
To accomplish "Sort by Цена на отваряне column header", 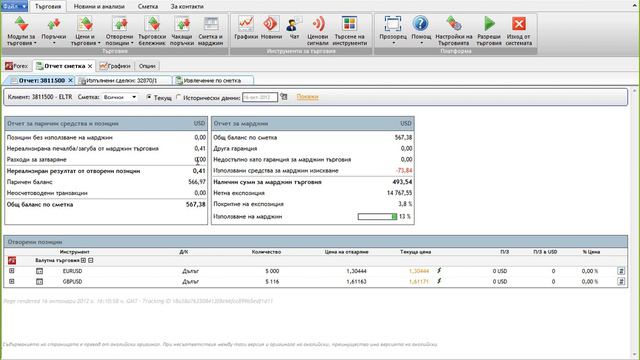I will click(347, 252).
